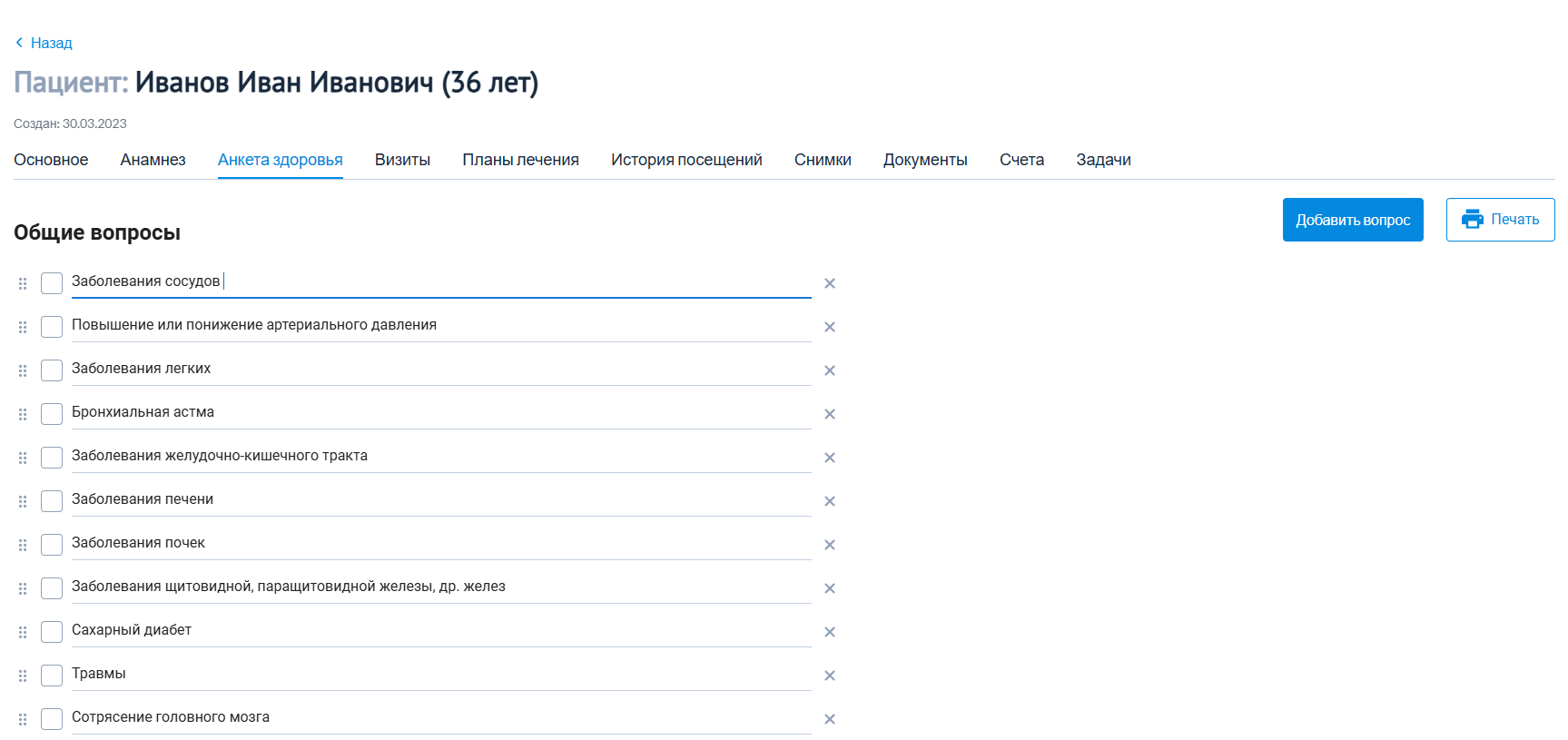Mark the 'Сотрясение головного мозга' checkbox

coord(52,719)
